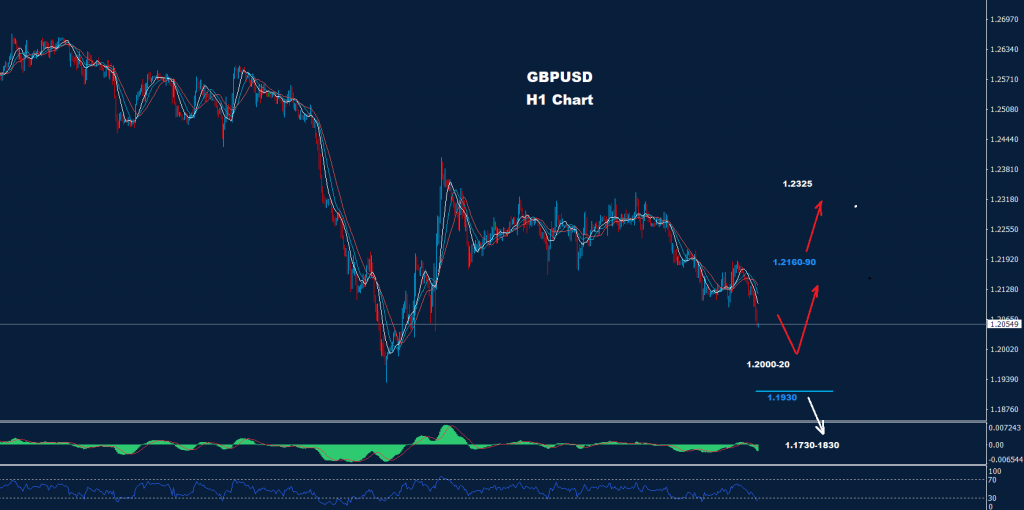This screenshot has width=1024, height=510.
Task: Select the 1.2325 target label
Action: coord(797,184)
